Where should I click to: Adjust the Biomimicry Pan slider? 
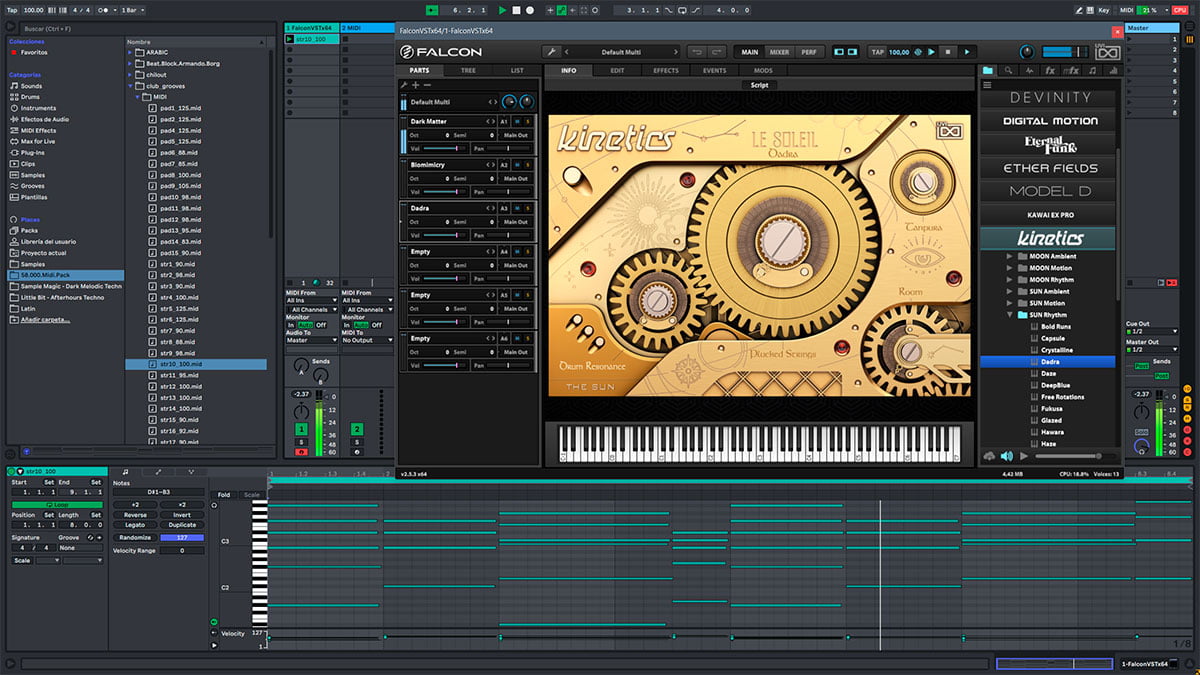(x=510, y=191)
